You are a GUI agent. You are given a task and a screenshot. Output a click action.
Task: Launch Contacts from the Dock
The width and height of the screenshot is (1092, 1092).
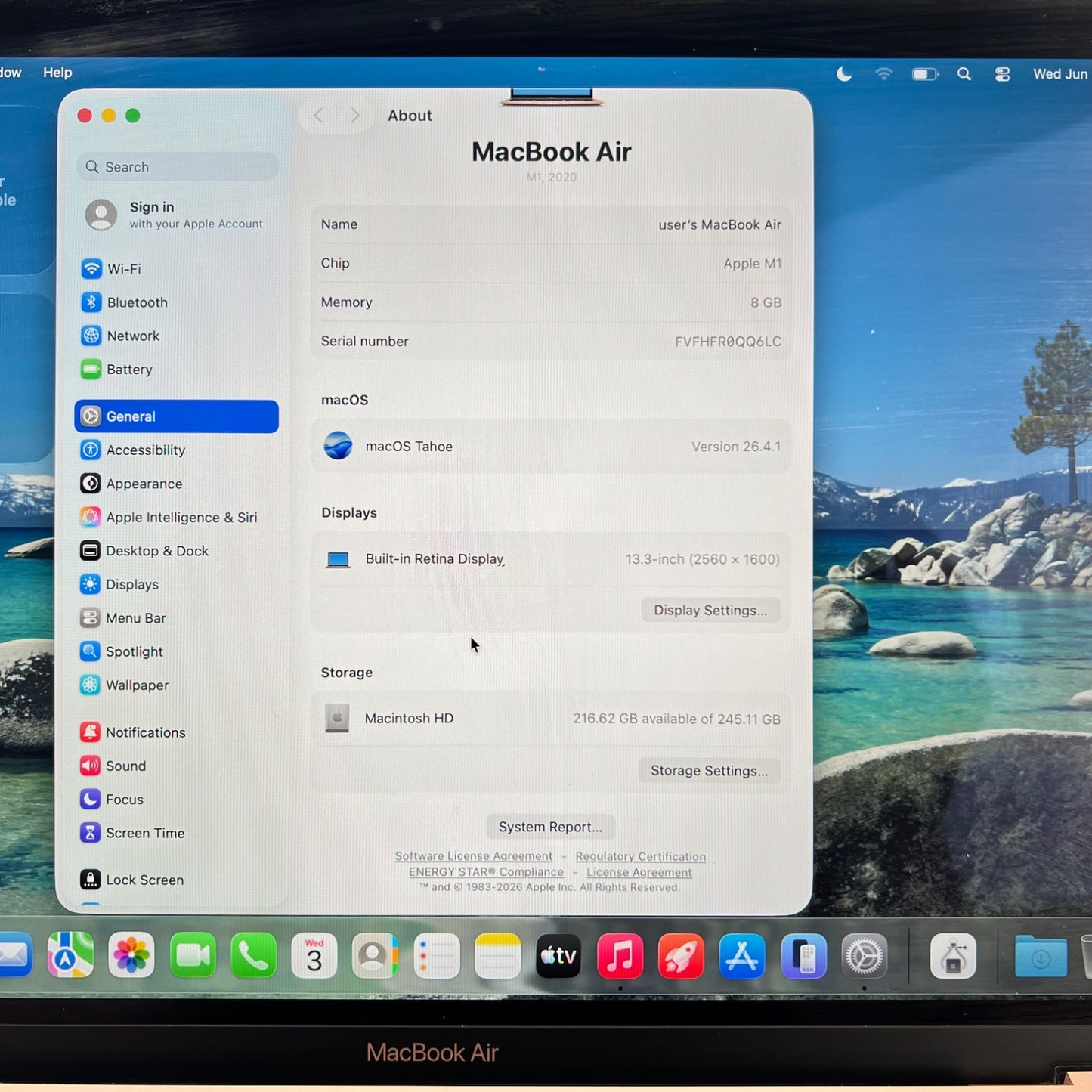click(375, 955)
